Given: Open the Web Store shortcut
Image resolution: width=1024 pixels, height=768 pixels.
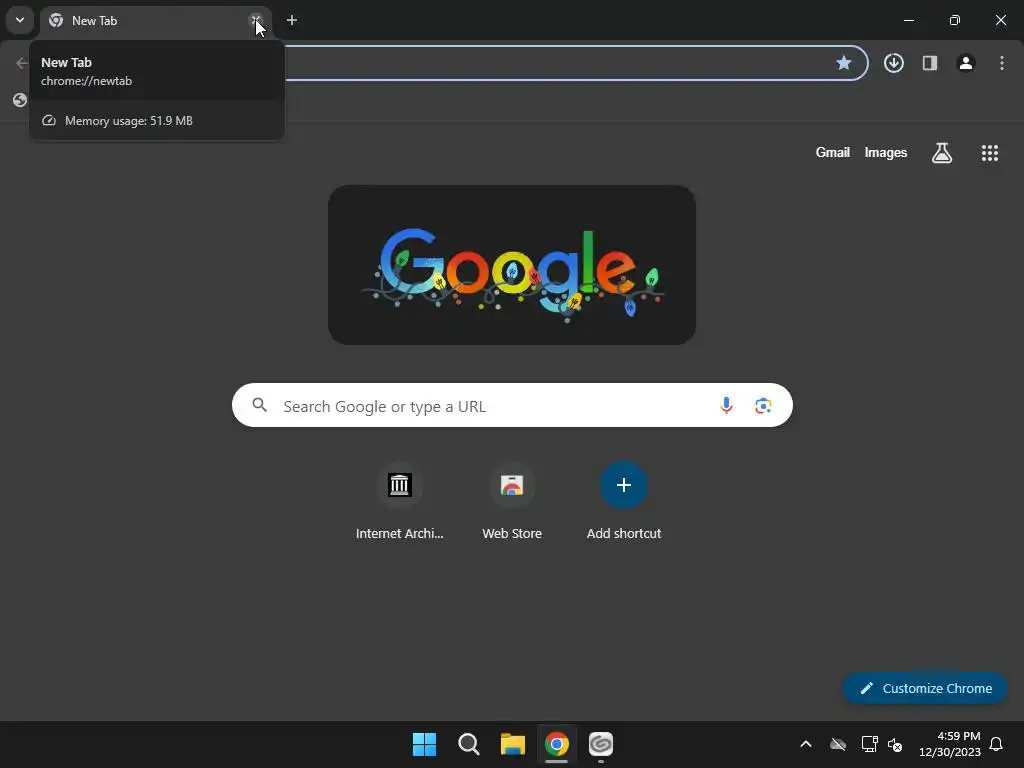Looking at the screenshot, I should pyautogui.click(x=512, y=501).
